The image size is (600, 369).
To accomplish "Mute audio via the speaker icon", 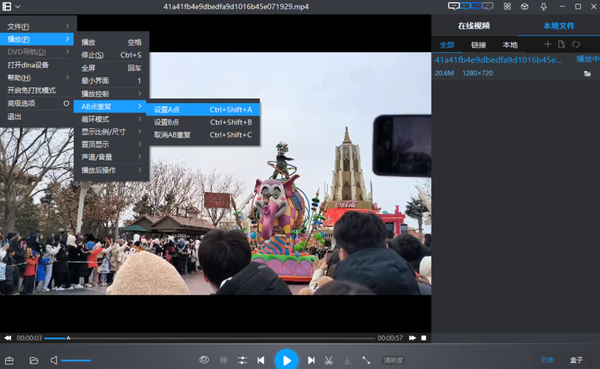I will [x=54, y=360].
